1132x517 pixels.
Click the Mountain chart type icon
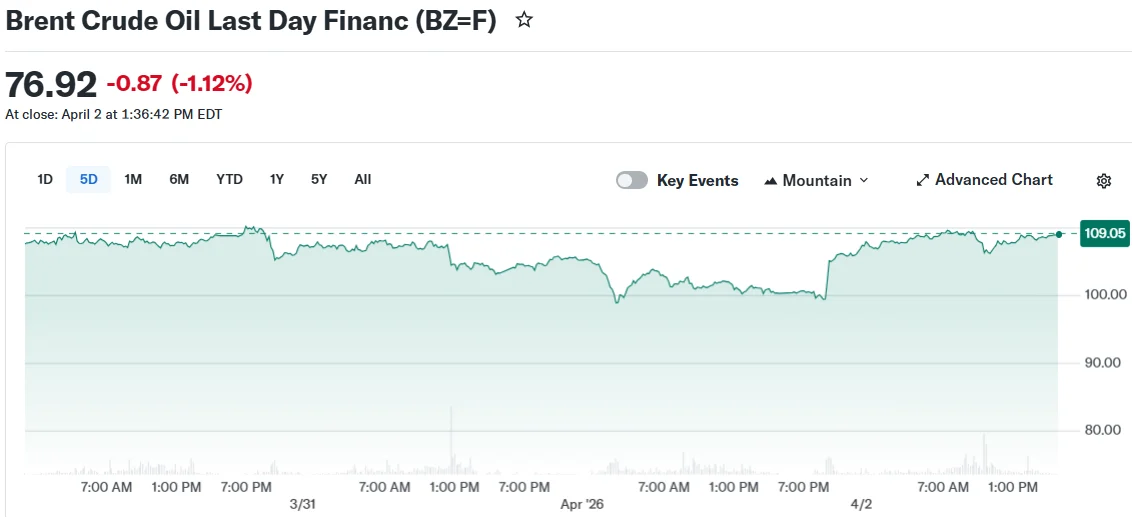(x=771, y=181)
